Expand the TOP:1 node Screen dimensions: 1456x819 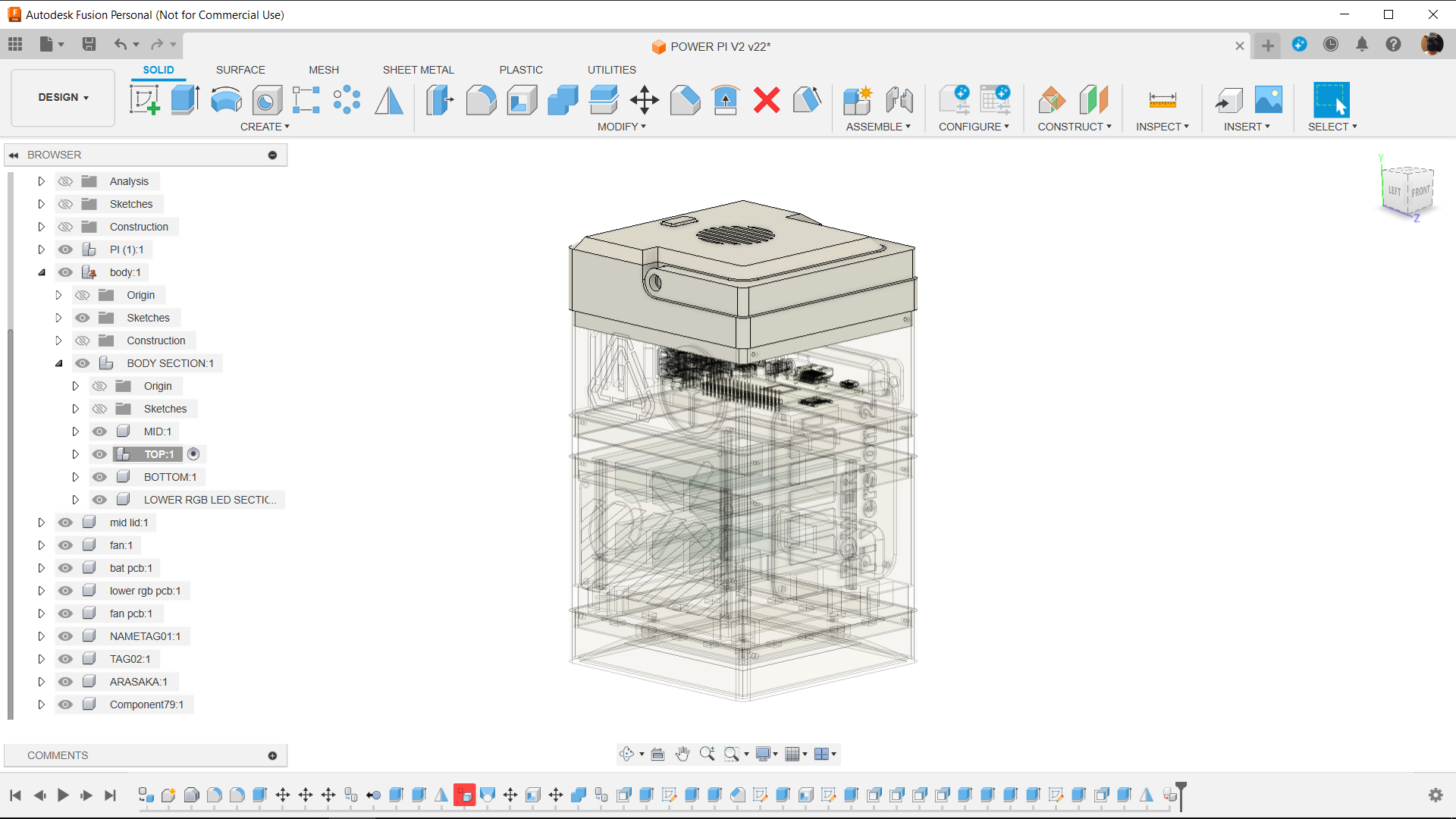coord(75,454)
